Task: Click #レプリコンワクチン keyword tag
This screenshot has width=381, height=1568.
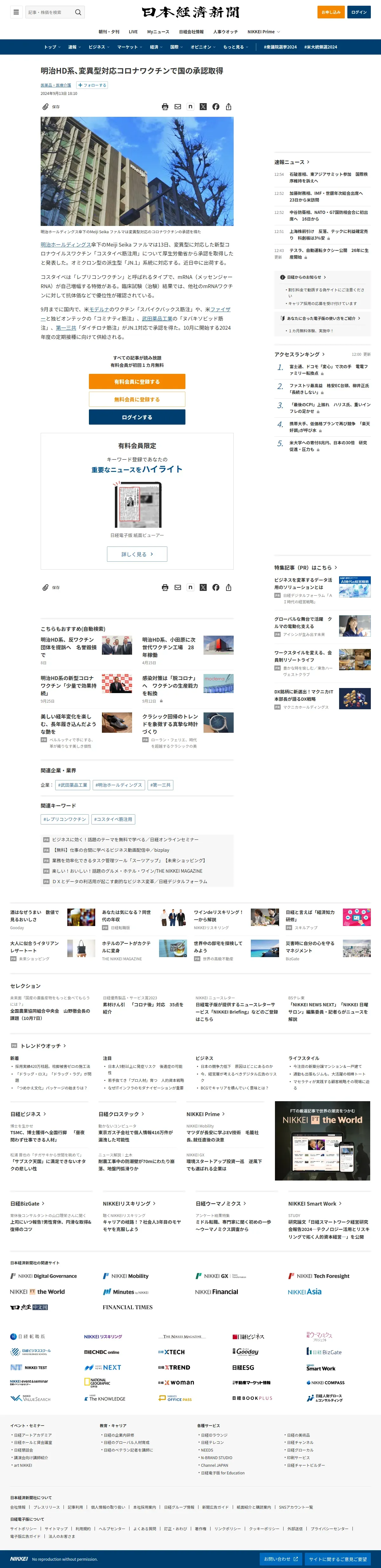Action: [x=64, y=819]
